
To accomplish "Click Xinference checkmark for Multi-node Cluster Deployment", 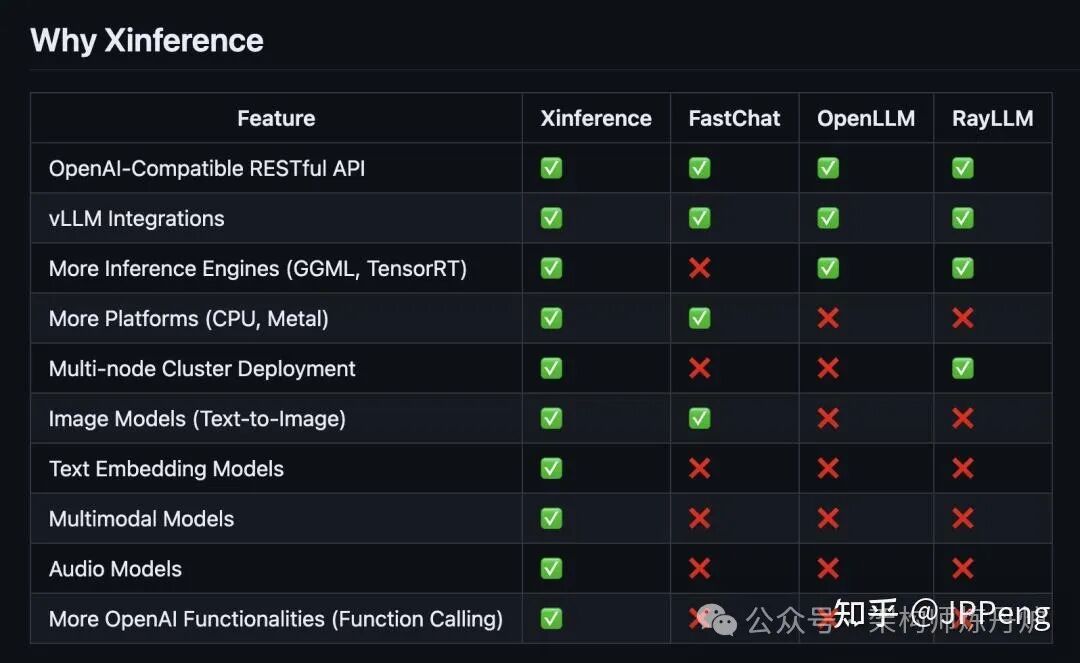I will click(551, 368).
